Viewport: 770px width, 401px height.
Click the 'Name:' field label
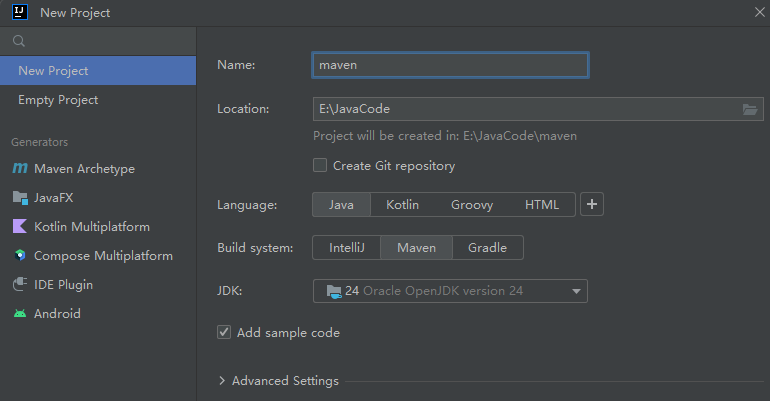[236, 65]
